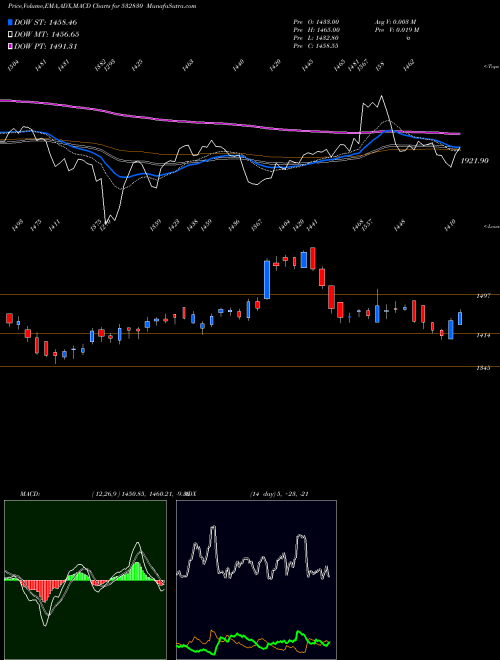This screenshot has width=500, height=660.
Task: Click the 1359 low value label
Action: 156,225
